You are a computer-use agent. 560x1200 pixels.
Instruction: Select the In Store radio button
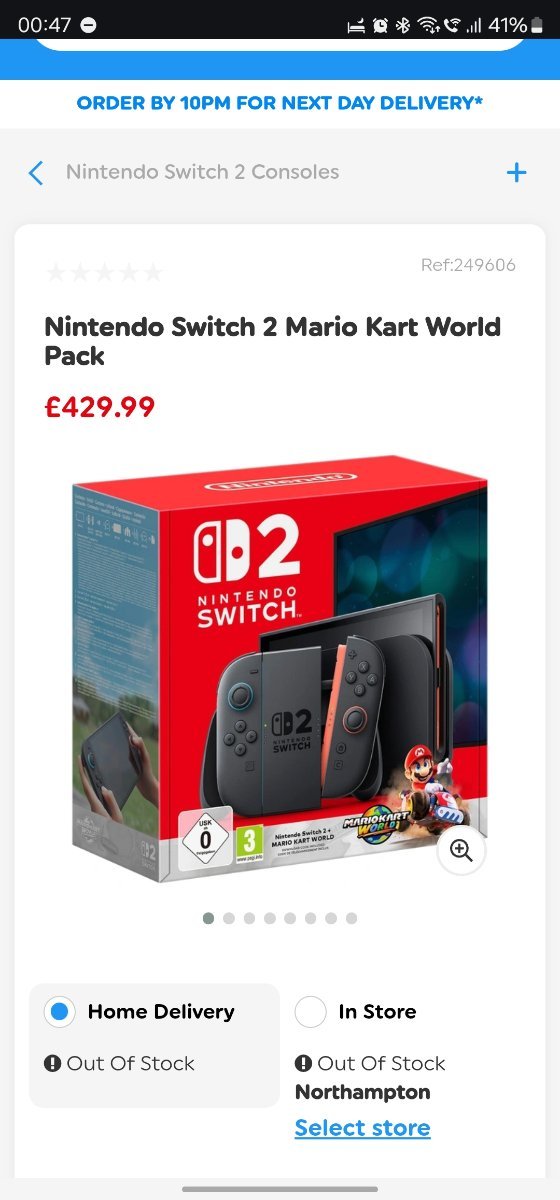click(x=311, y=1012)
